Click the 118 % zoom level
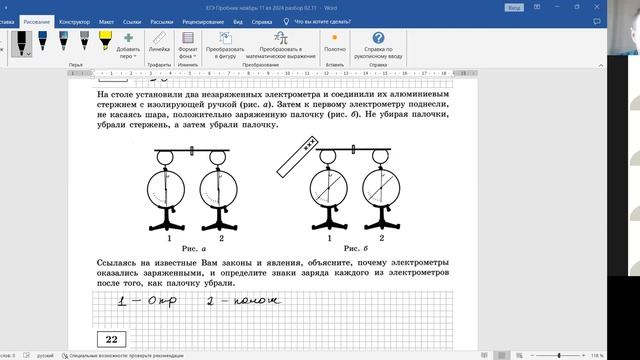Screen dimensions: 640x360 tap(597, 356)
